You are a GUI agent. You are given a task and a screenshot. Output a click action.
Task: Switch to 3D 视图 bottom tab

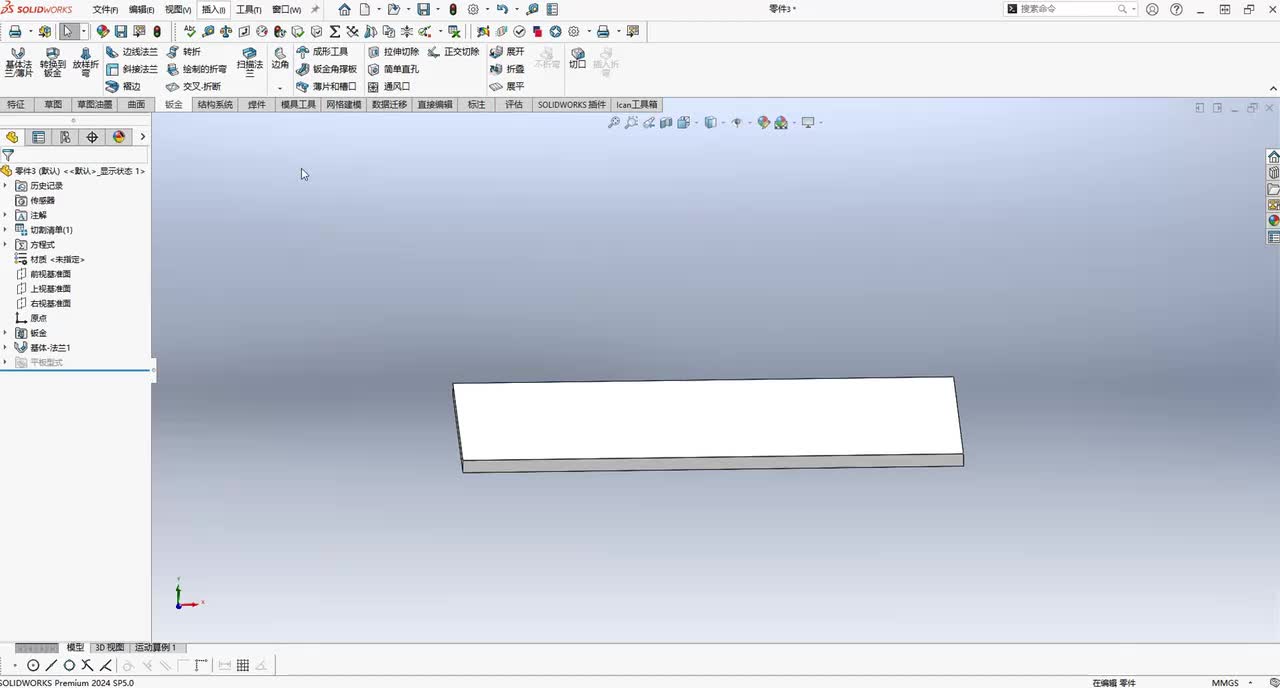(x=109, y=648)
